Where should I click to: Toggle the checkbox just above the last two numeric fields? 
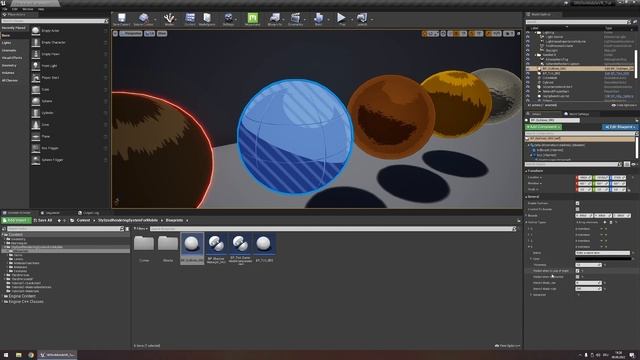coord(577,277)
